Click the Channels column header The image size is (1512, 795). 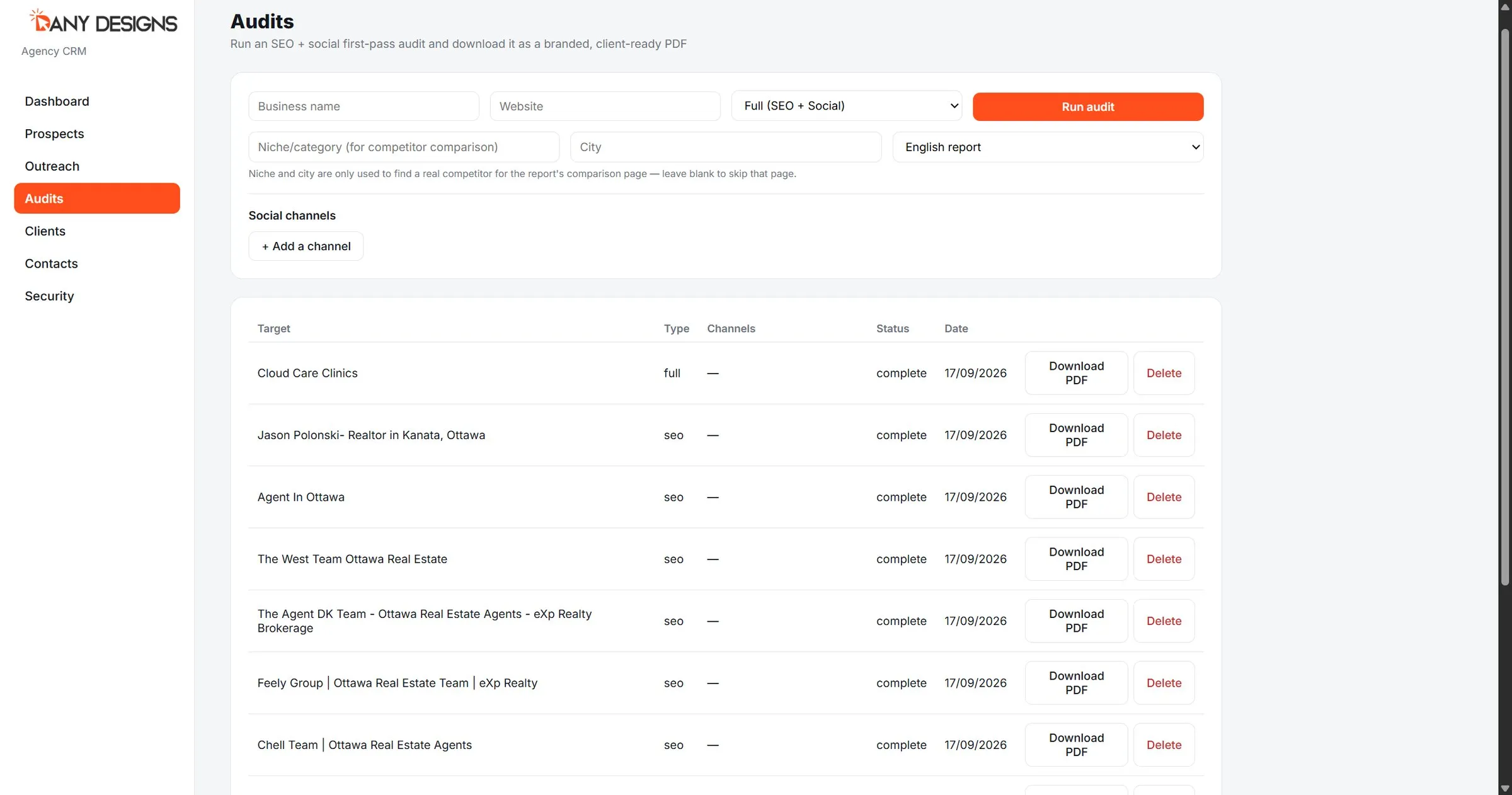click(731, 328)
